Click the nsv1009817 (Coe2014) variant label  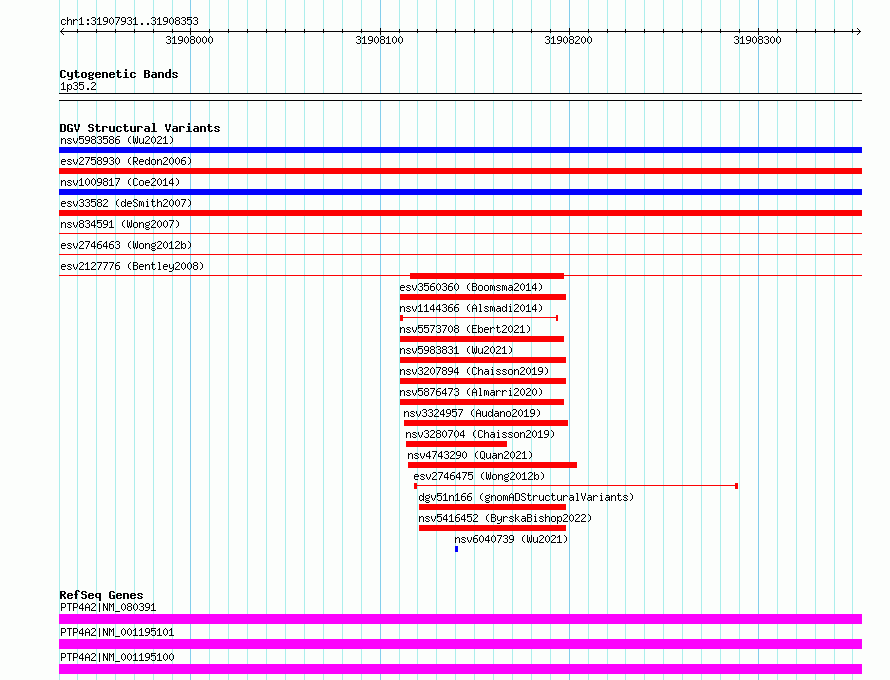click(120, 182)
